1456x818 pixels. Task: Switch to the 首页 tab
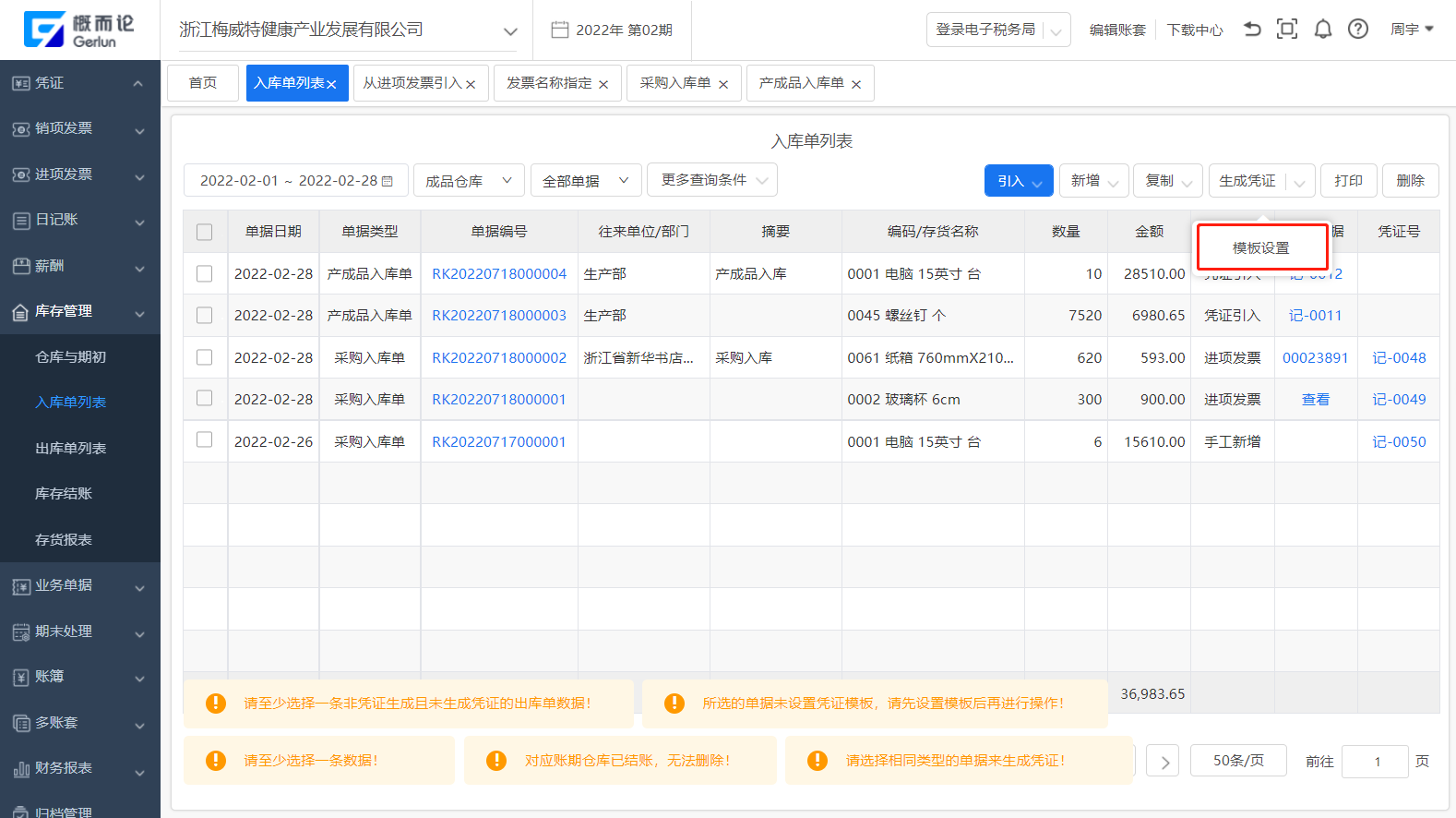pos(203,83)
